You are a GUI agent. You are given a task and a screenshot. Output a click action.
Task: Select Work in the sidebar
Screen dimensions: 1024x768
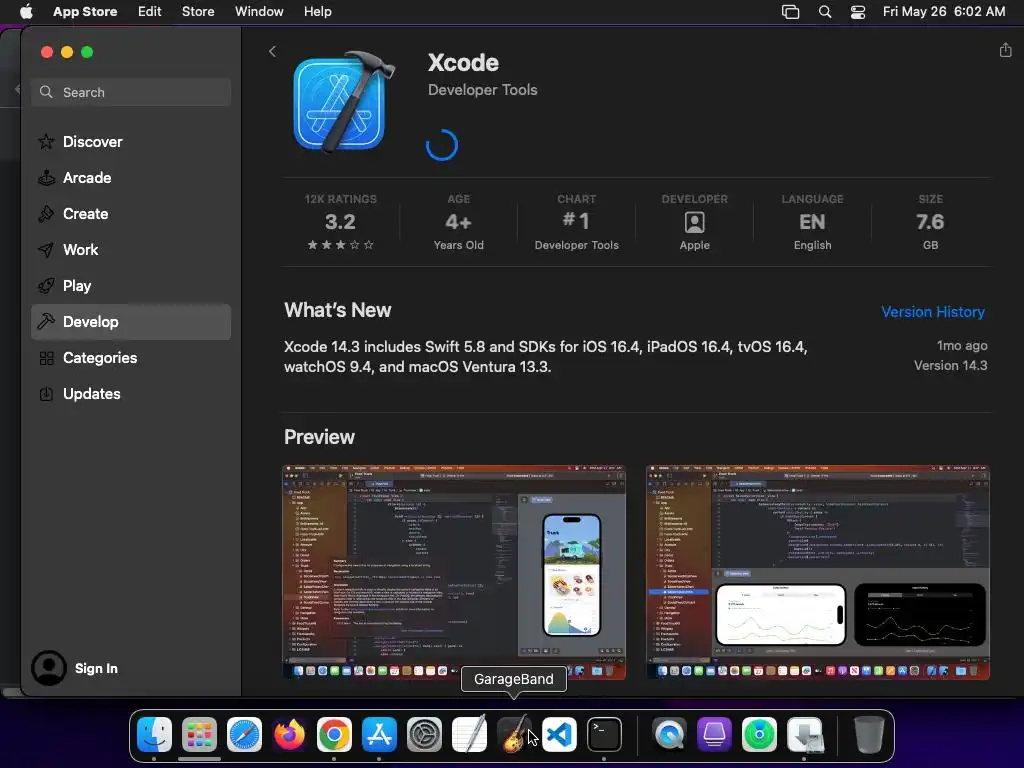coord(131,249)
